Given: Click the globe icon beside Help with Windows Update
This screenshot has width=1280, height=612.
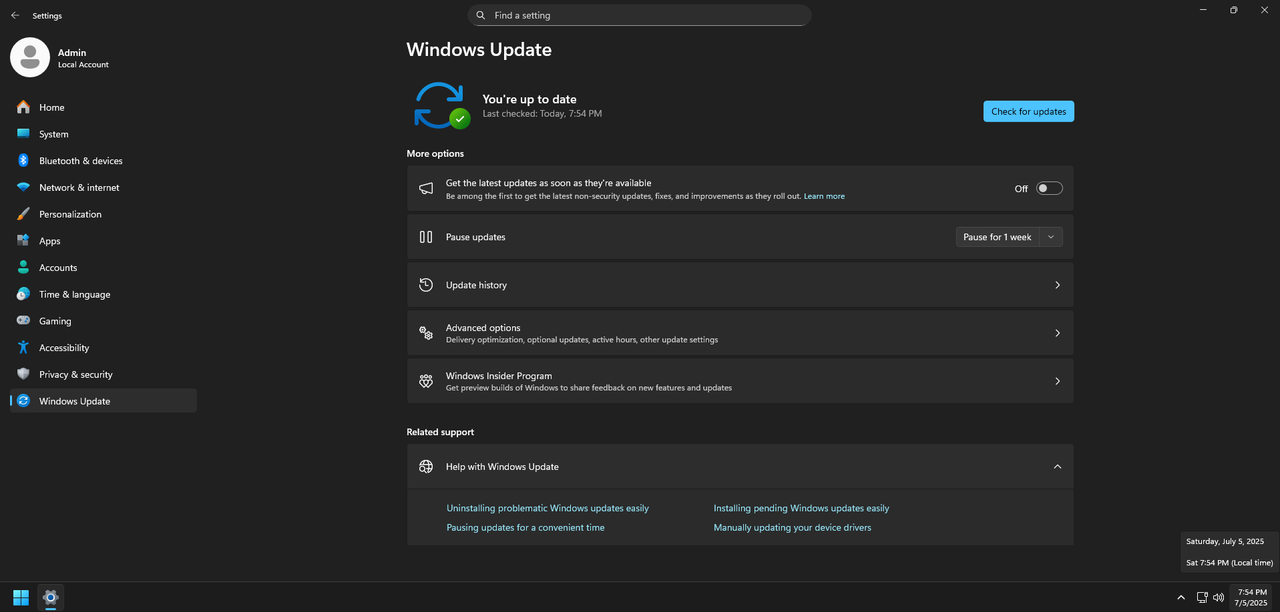Looking at the screenshot, I should pyautogui.click(x=426, y=466).
